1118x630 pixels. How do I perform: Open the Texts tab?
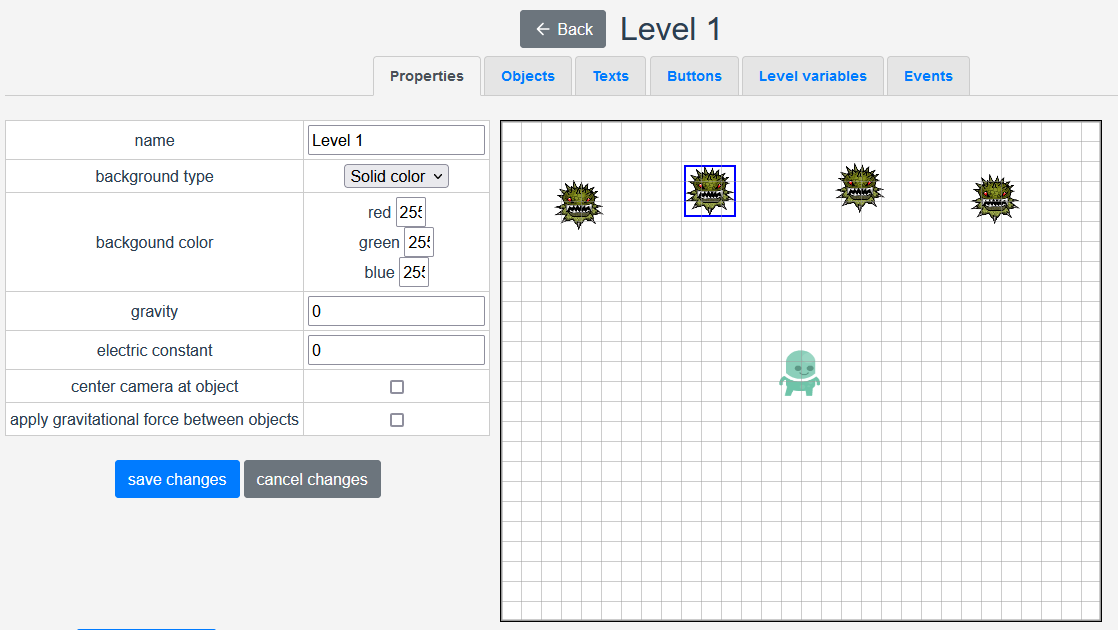[610, 76]
